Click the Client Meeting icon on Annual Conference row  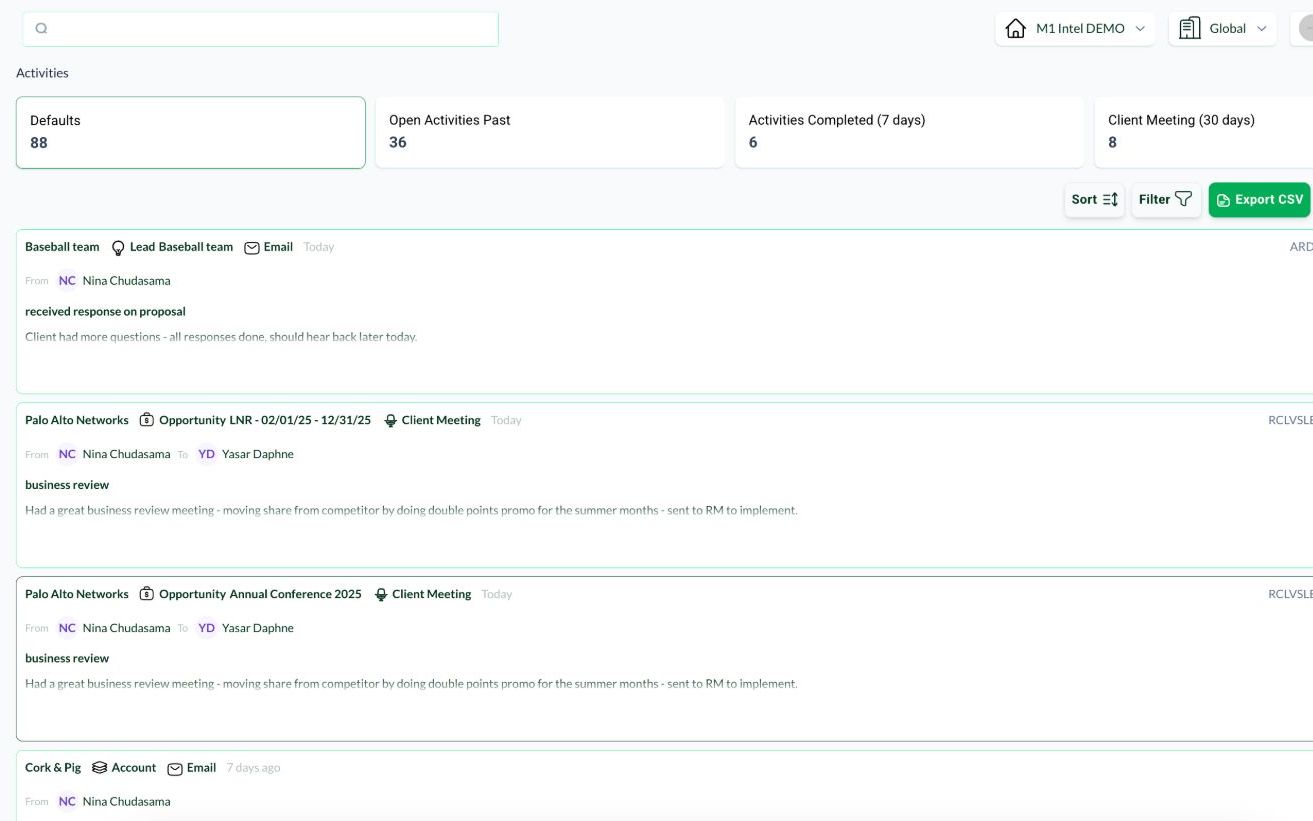click(x=380, y=595)
